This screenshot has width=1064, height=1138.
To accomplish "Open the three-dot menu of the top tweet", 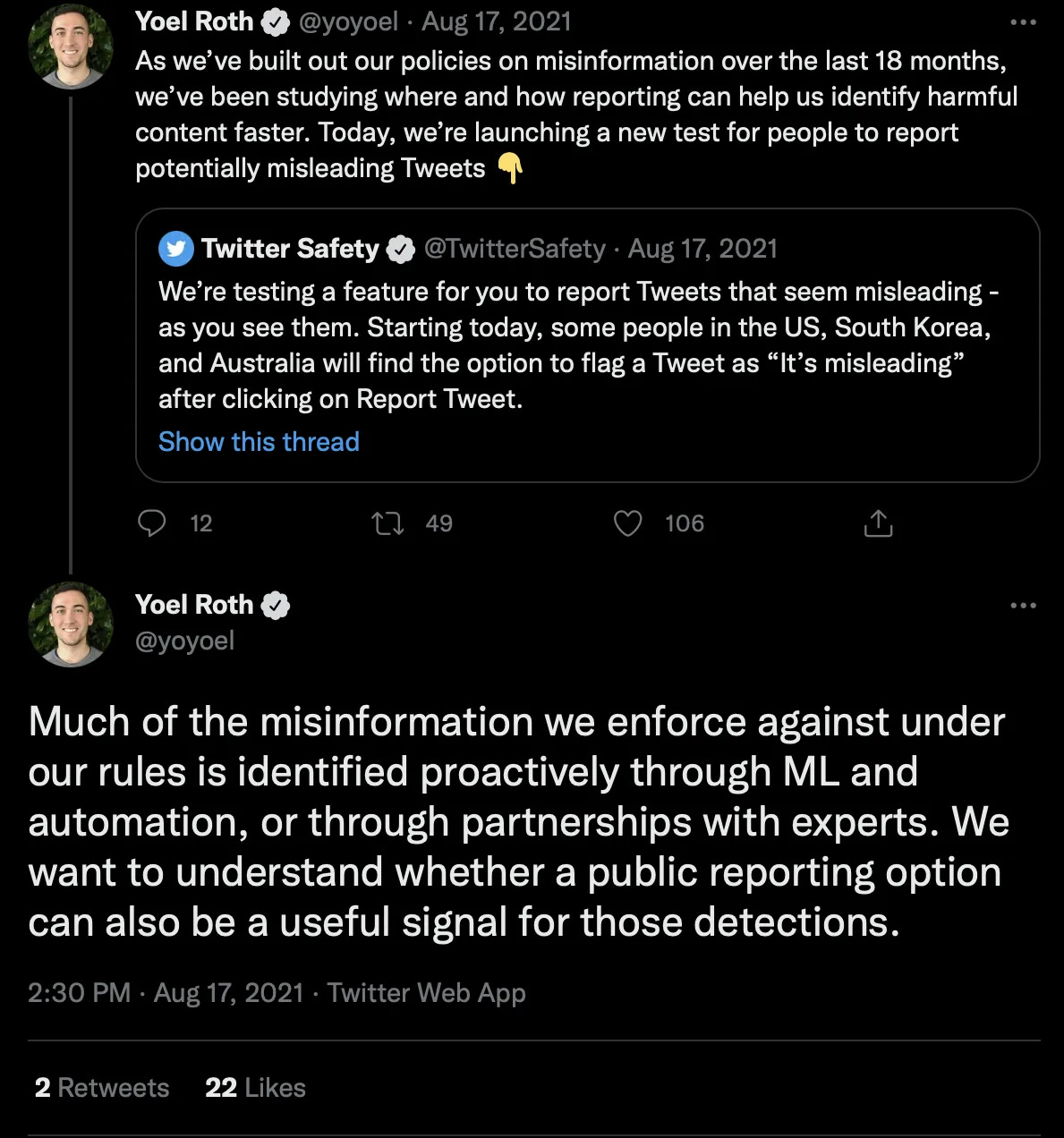I will tap(1023, 22).
